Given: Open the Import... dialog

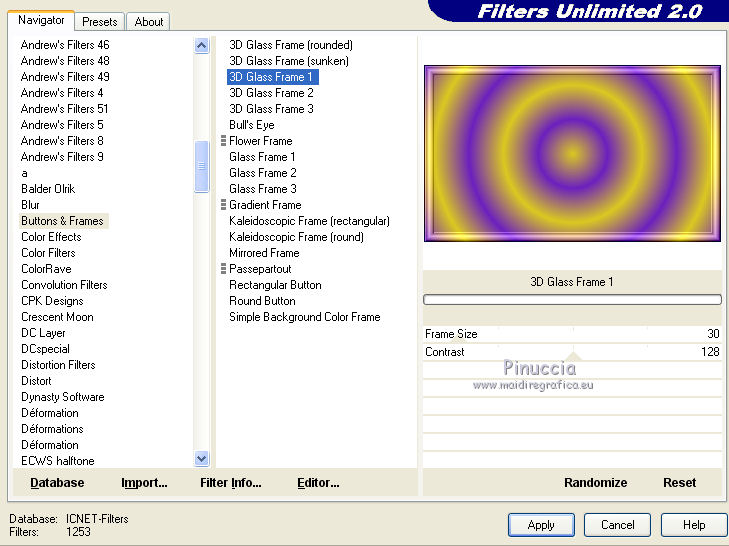Looking at the screenshot, I should pos(144,483).
